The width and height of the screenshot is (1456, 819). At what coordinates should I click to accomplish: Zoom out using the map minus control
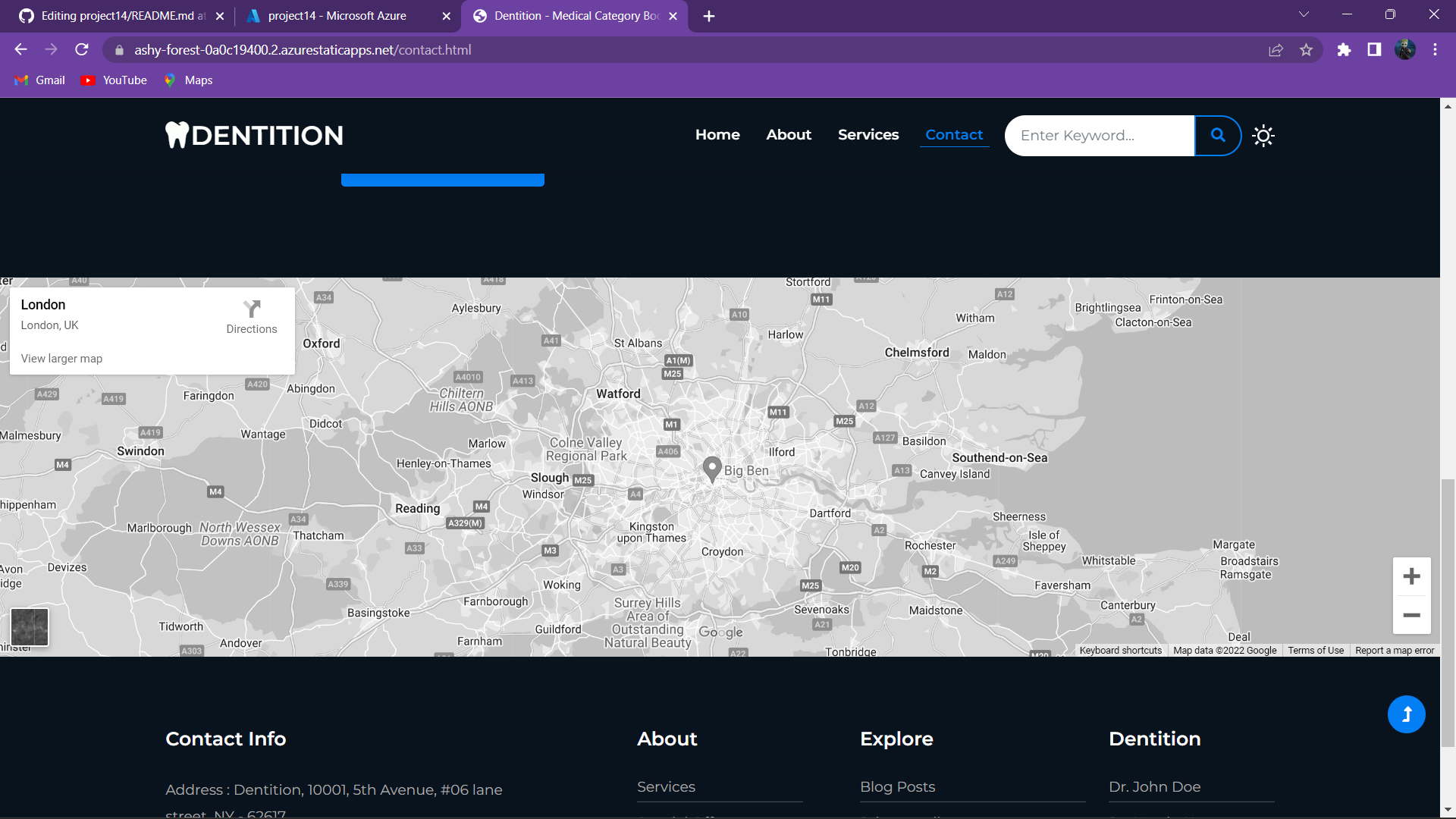[1410, 616]
